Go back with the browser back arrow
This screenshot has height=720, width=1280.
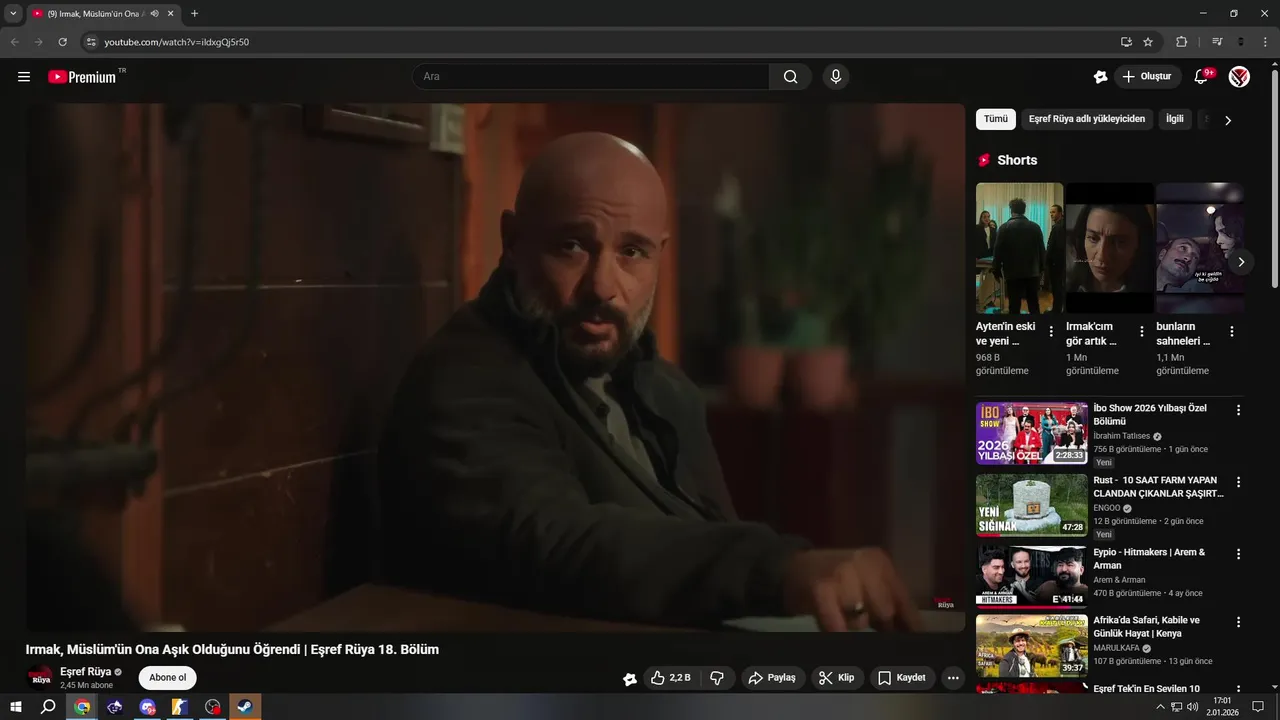[x=15, y=42]
